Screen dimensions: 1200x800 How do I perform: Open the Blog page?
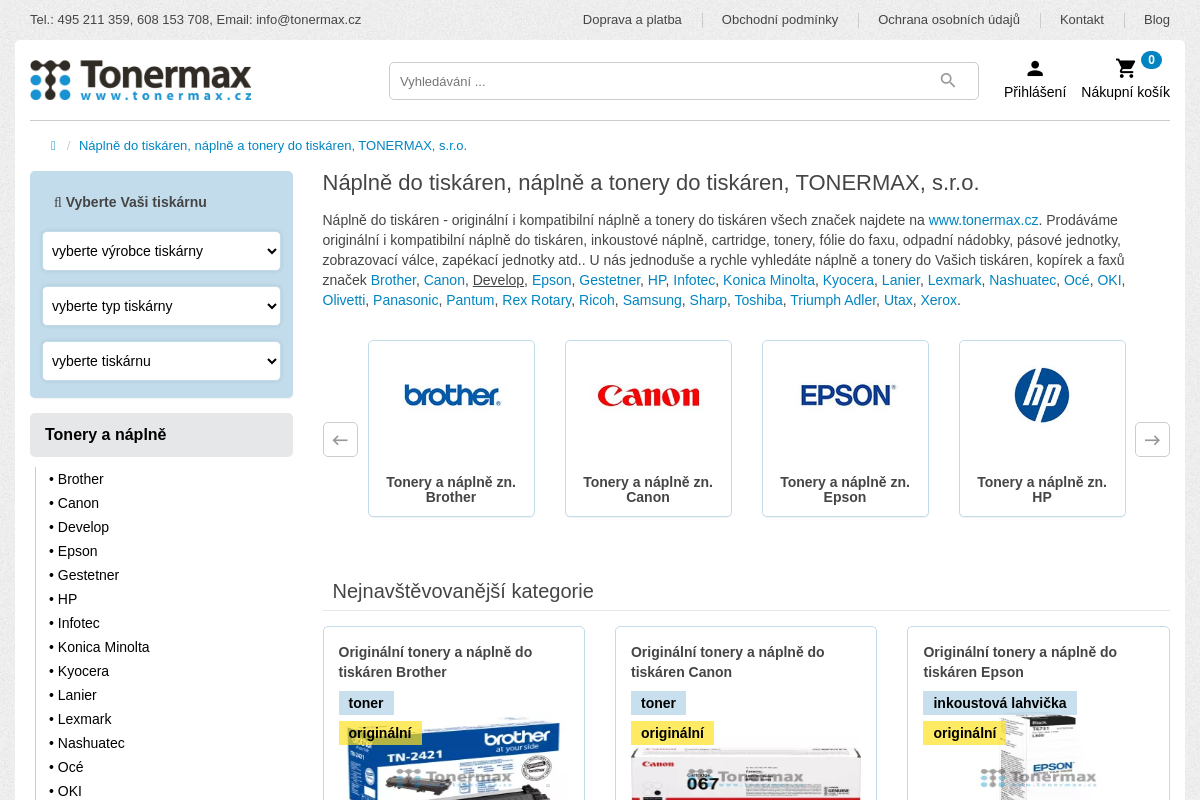1157,20
